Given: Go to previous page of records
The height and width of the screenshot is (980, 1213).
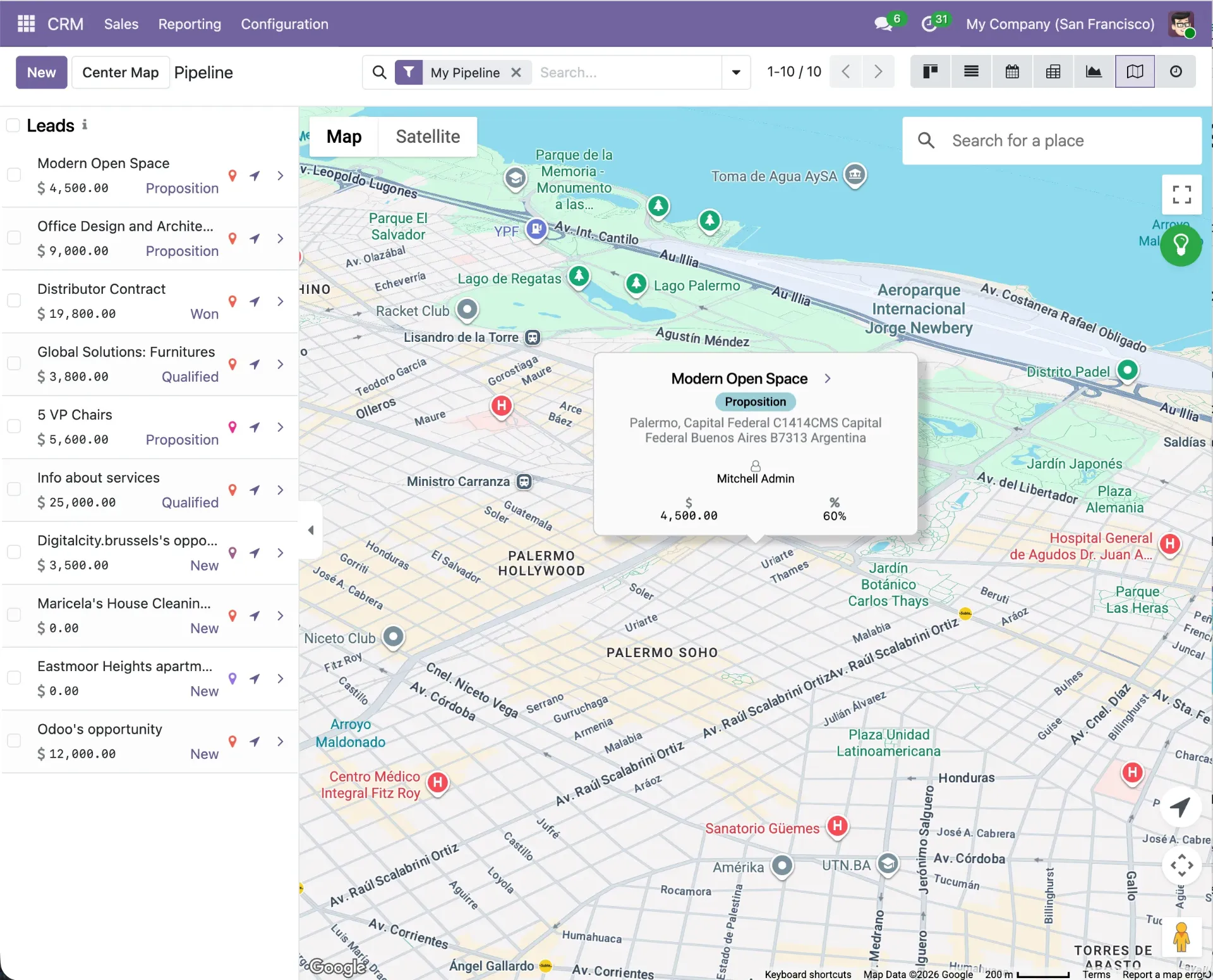Looking at the screenshot, I should pos(846,72).
